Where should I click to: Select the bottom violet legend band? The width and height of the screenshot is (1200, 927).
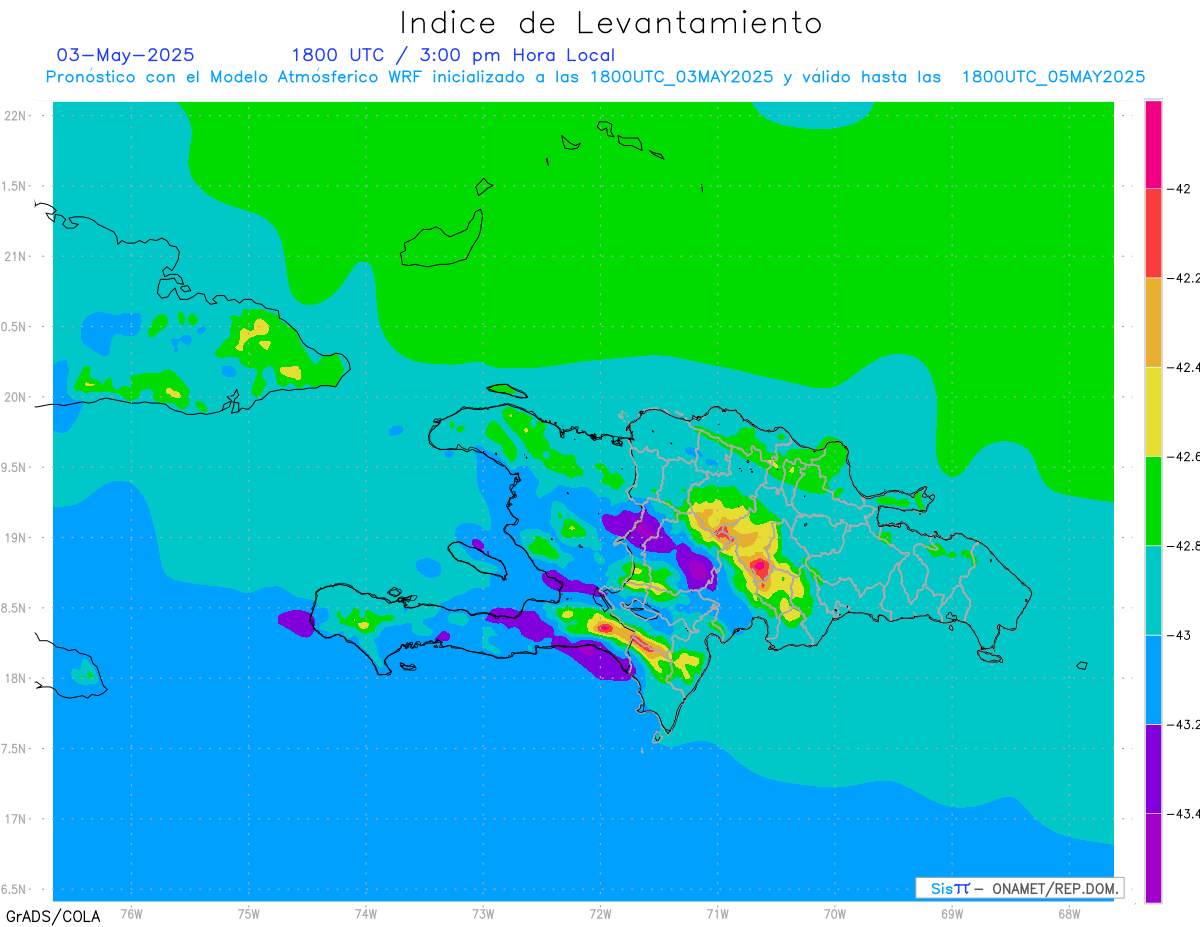pyautogui.click(x=1153, y=857)
